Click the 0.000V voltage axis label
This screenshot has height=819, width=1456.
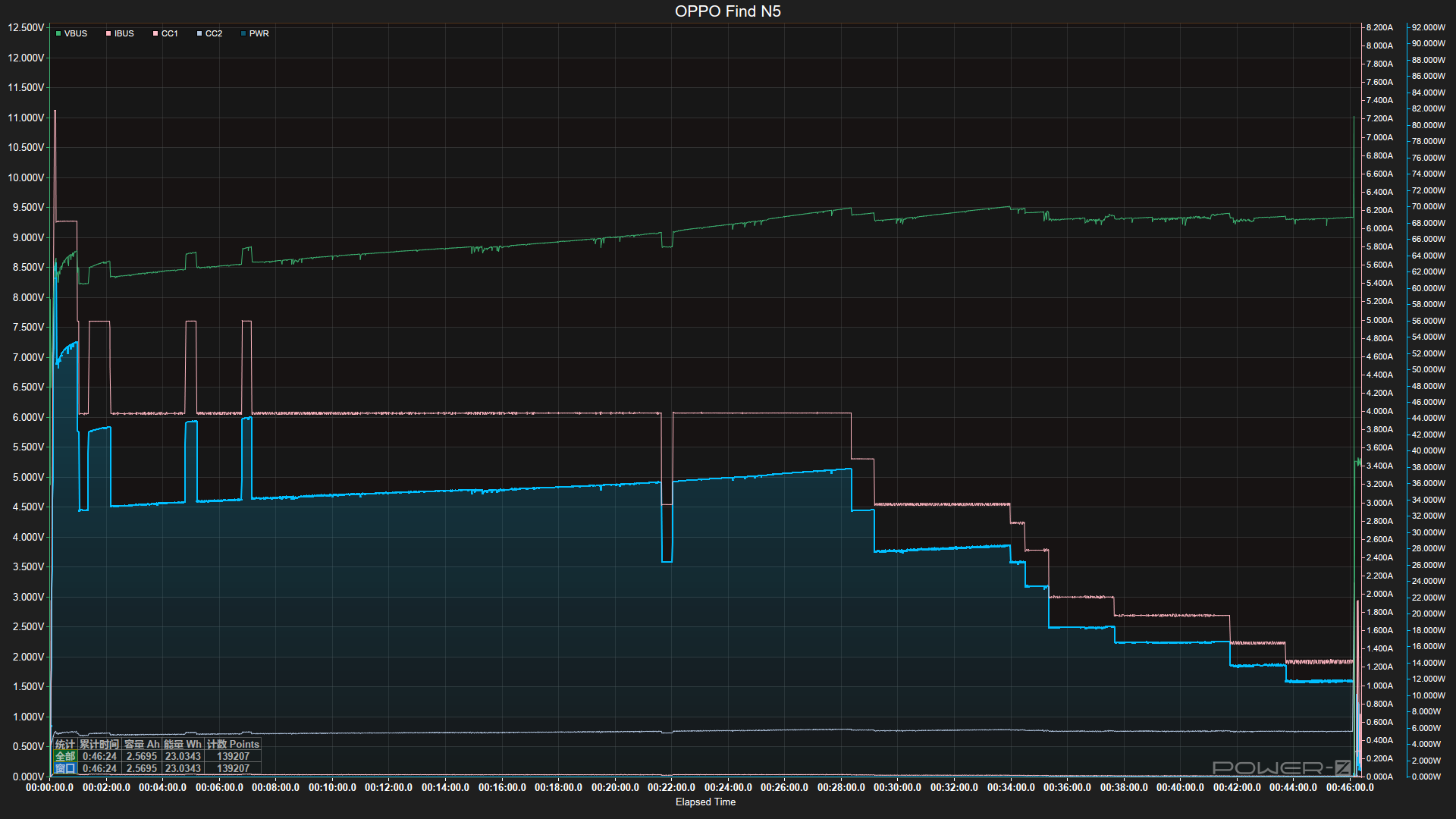tap(28, 777)
